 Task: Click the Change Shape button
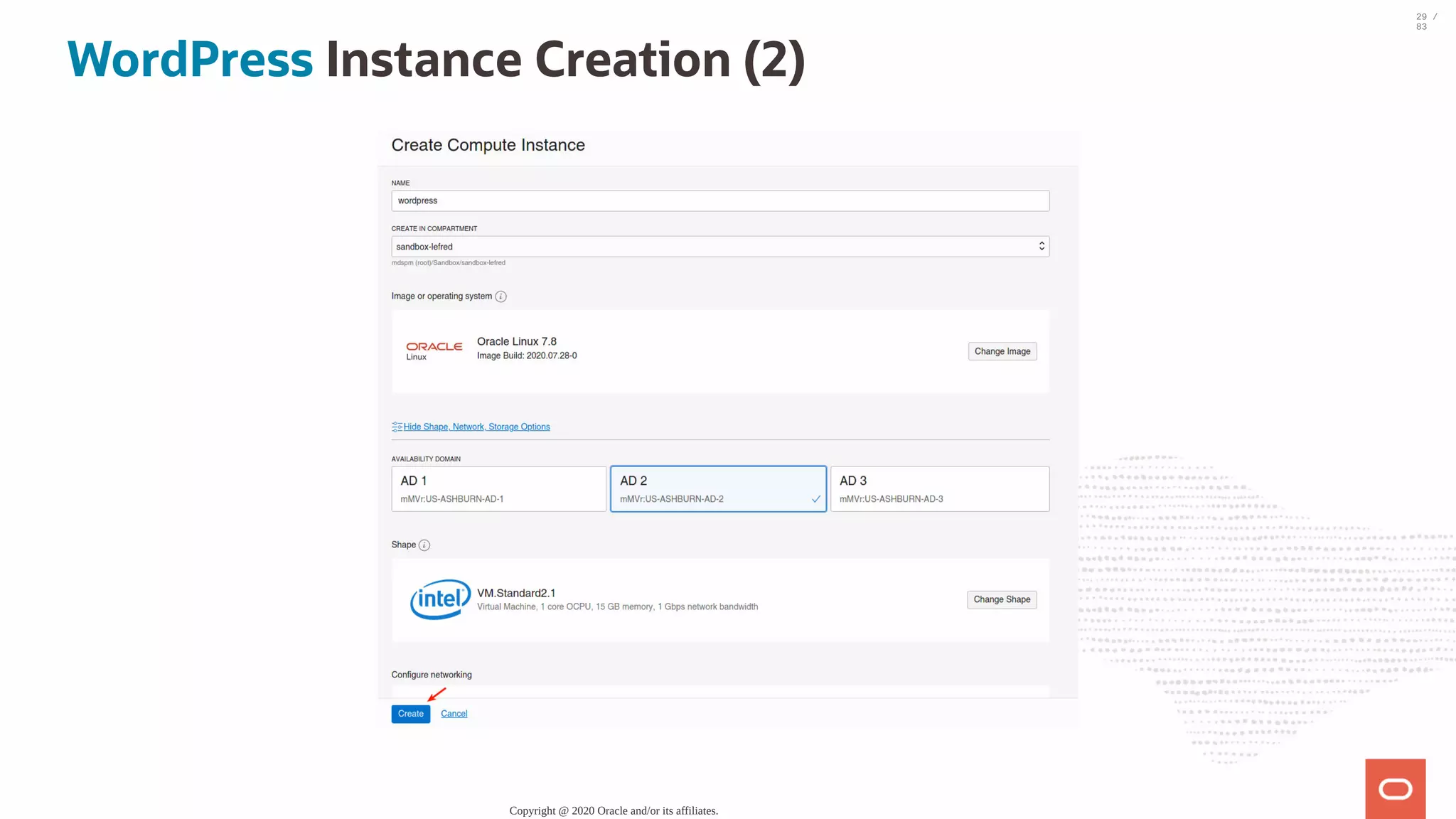coord(1001,599)
